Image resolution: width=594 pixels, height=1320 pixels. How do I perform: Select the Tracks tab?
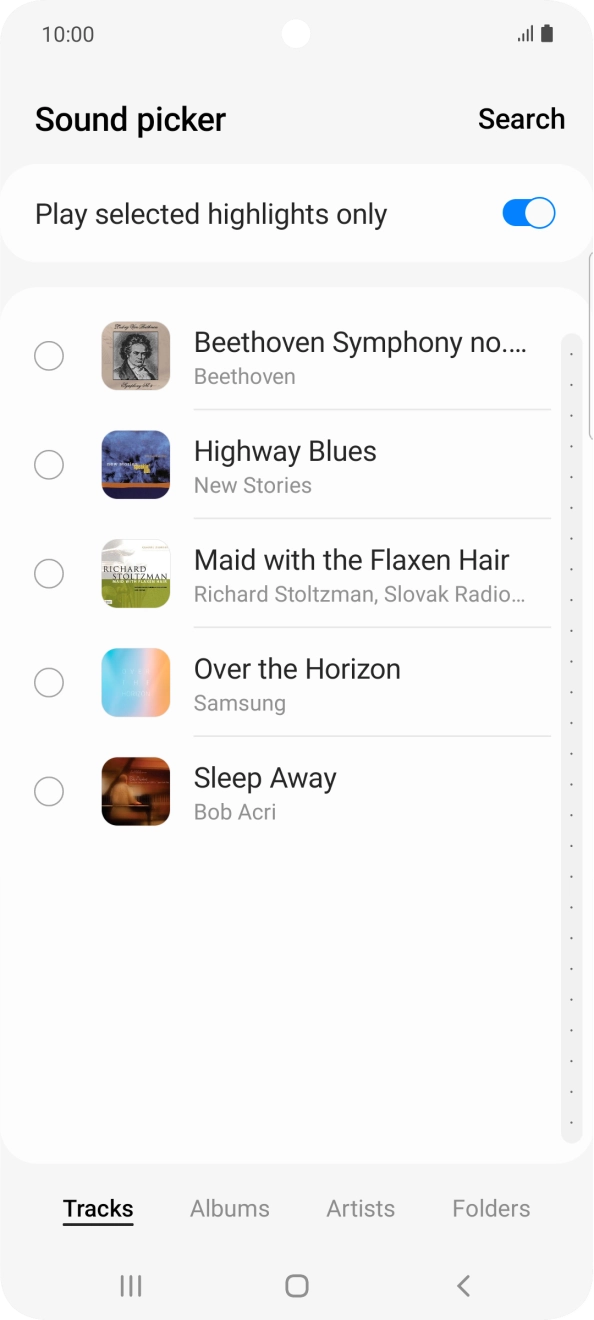tap(97, 1208)
